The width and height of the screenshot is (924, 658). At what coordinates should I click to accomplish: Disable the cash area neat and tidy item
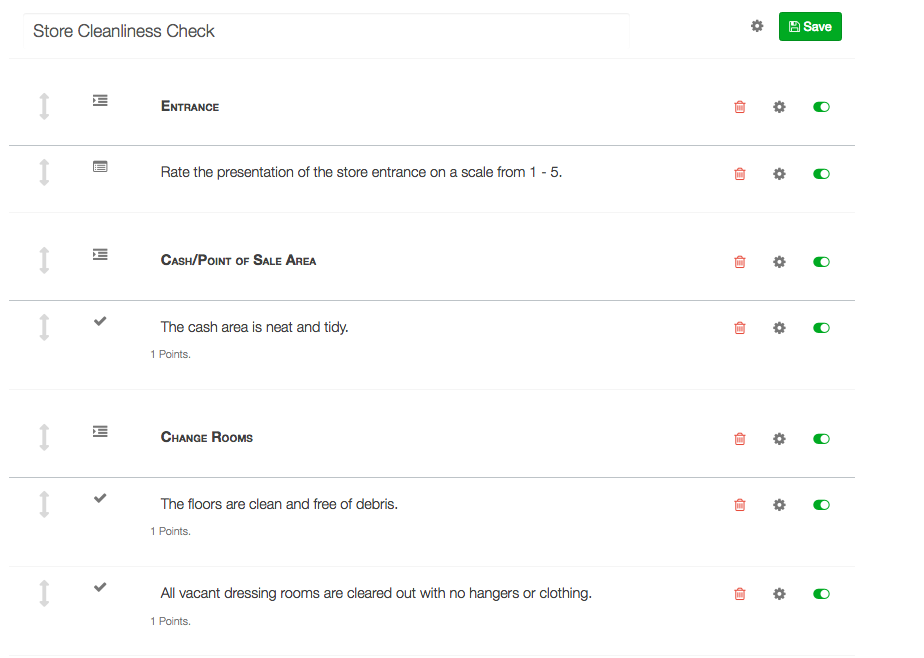pos(821,328)
